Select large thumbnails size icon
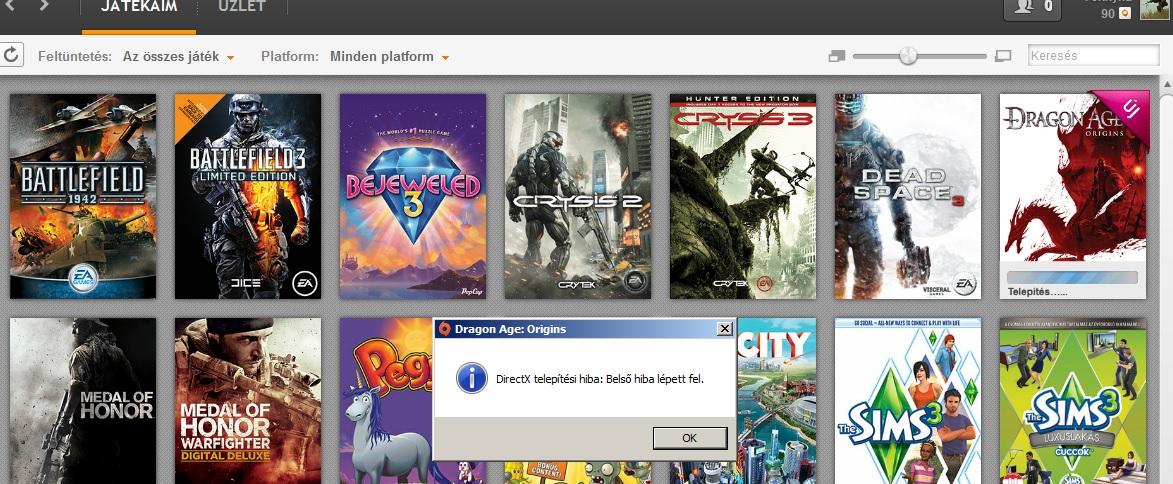Viewport: 1173px width, 484px height. coord(1003,56)
